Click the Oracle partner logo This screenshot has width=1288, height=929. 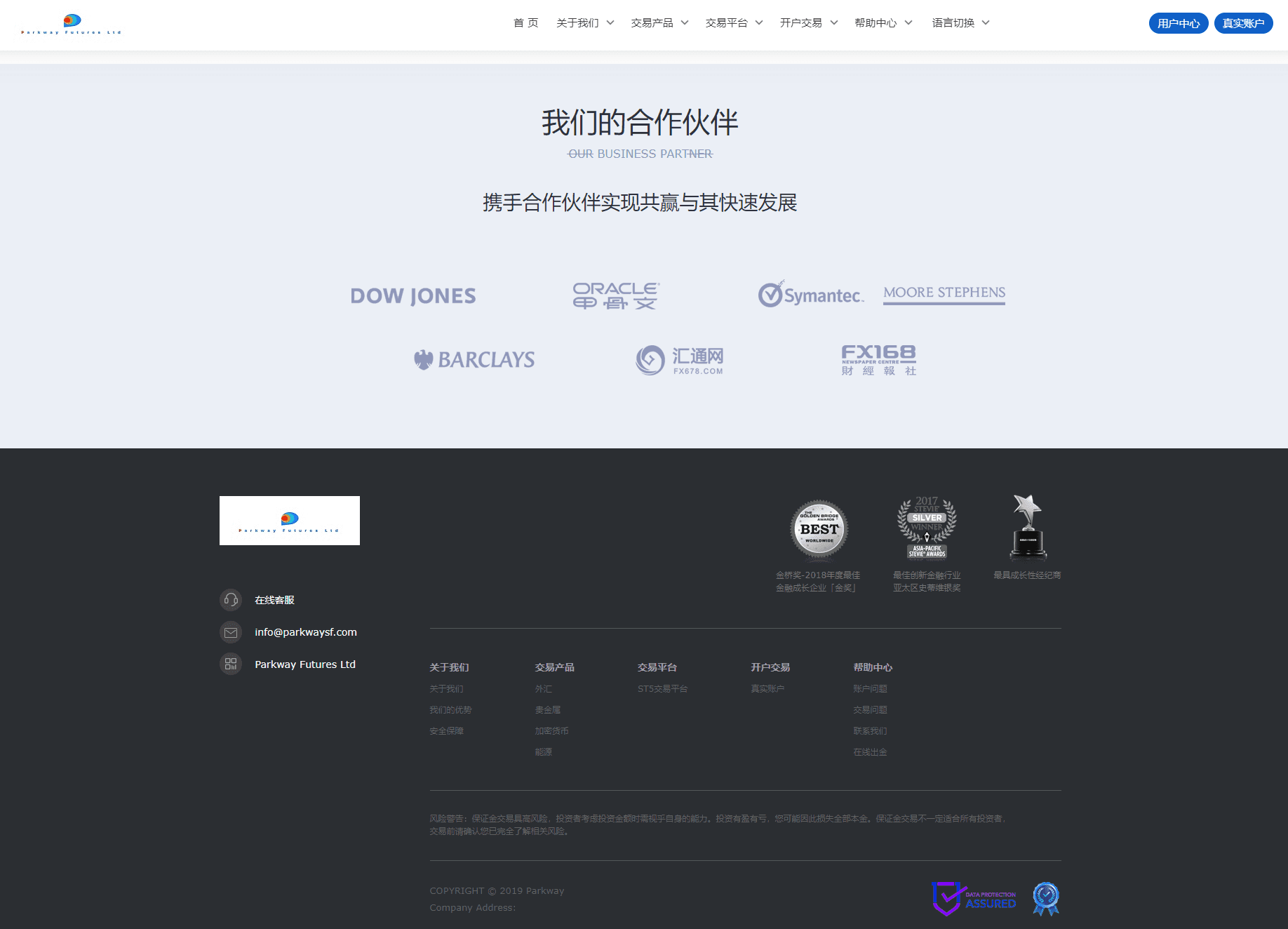tap(616, 296)
